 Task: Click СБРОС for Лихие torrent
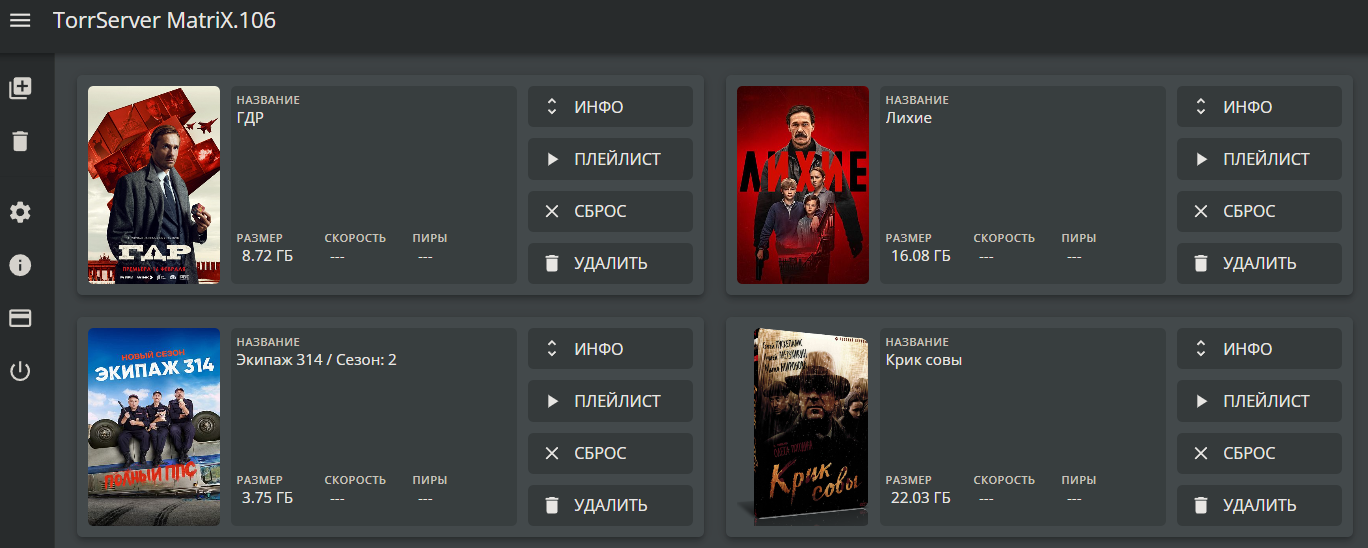pyautogui.click(x=1259, y=211)
